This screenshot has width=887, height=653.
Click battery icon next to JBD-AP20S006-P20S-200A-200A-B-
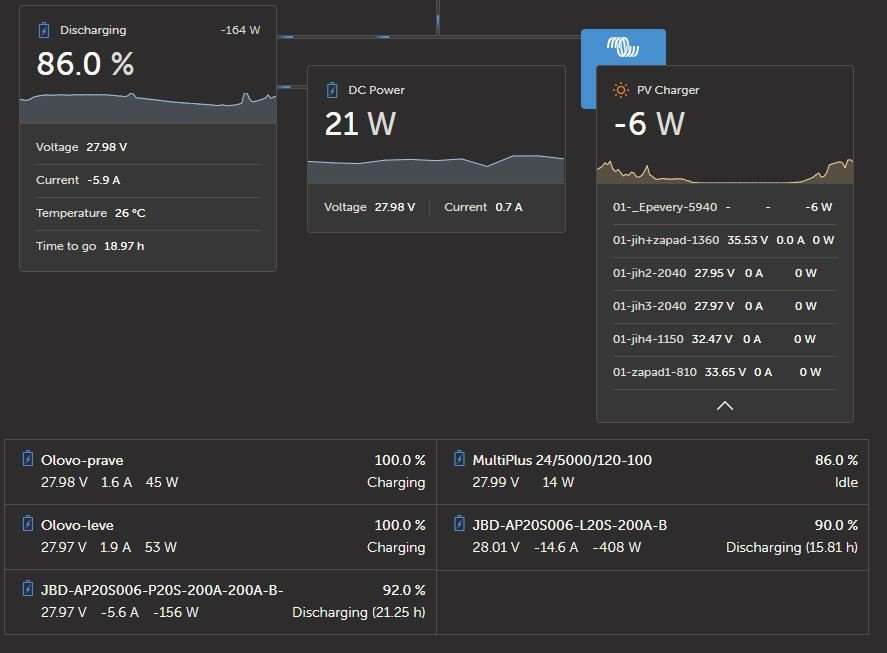27,588
